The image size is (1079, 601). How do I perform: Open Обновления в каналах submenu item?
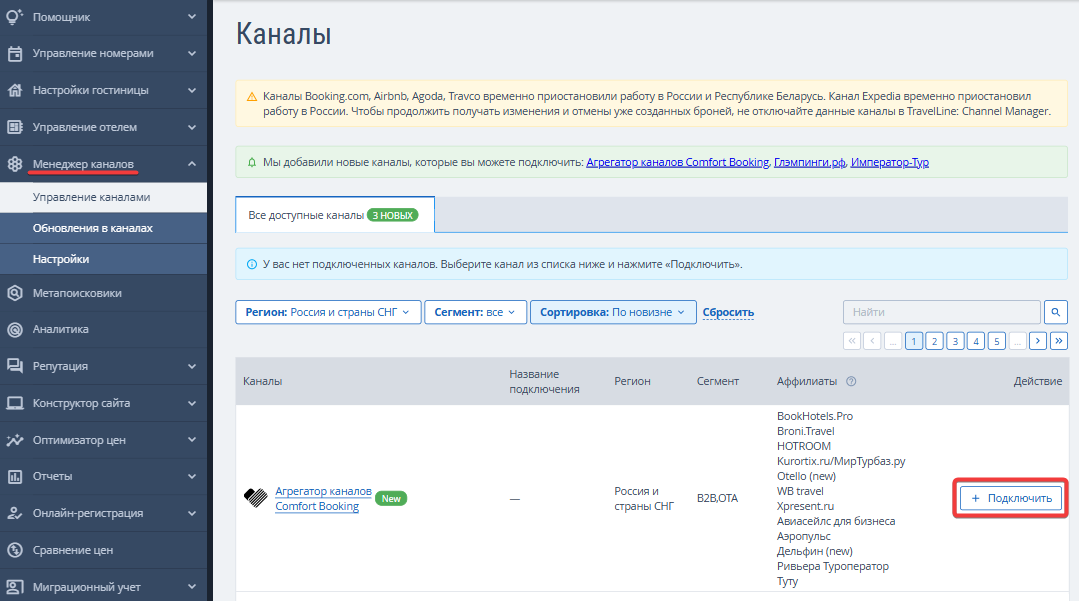click(93, 228)
